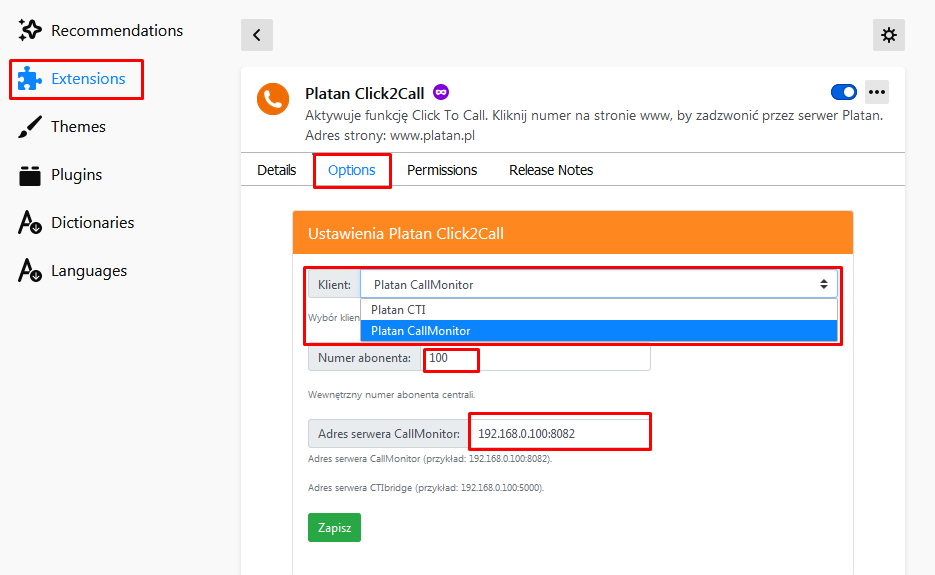
Task: Disable the Platan Click2Call extension toggle
Action: coord(843,92)
